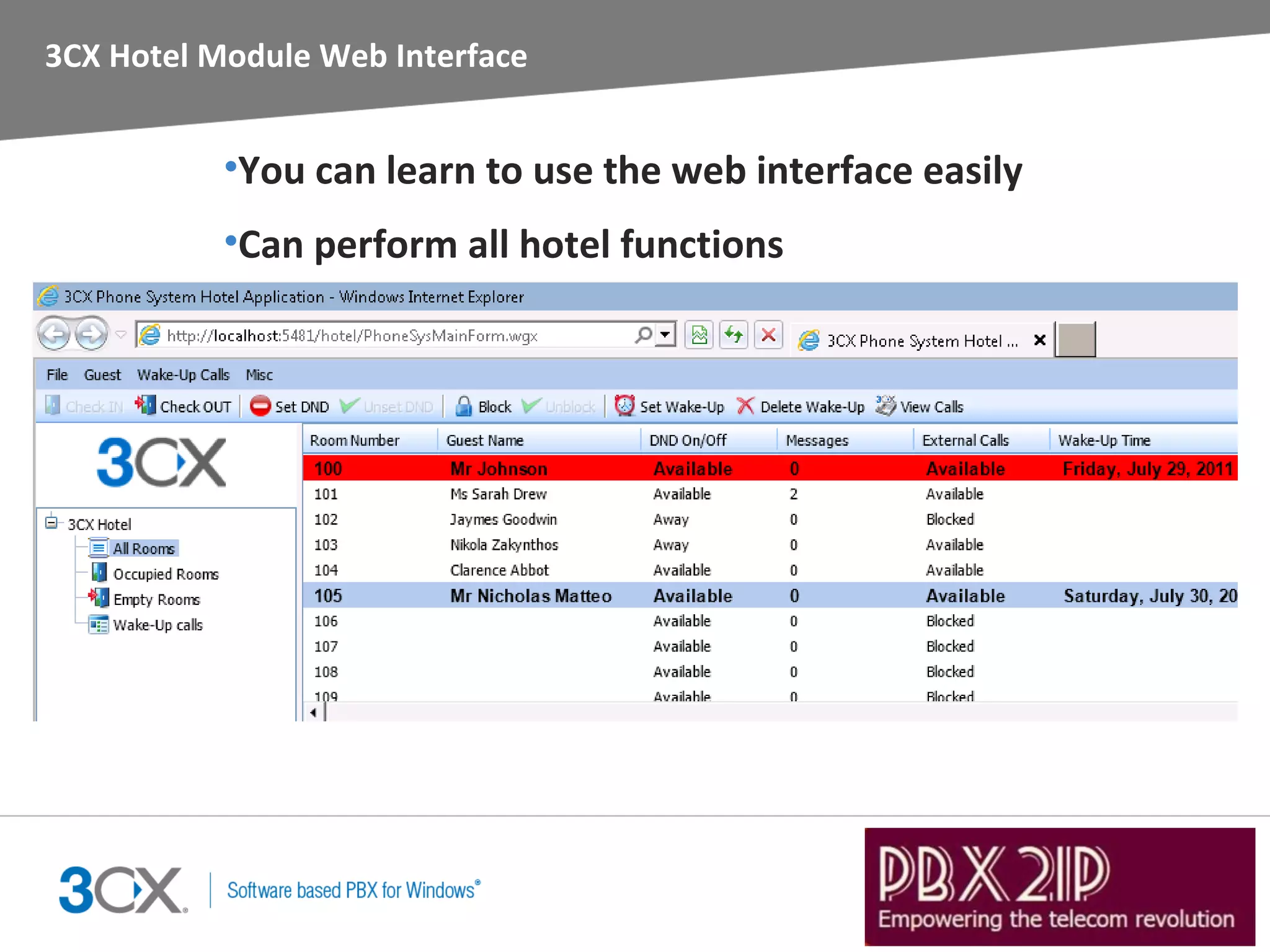This screenshot has height=952, width=1270.
Task: Click the red stop loading icon
Action: point(768,335)
